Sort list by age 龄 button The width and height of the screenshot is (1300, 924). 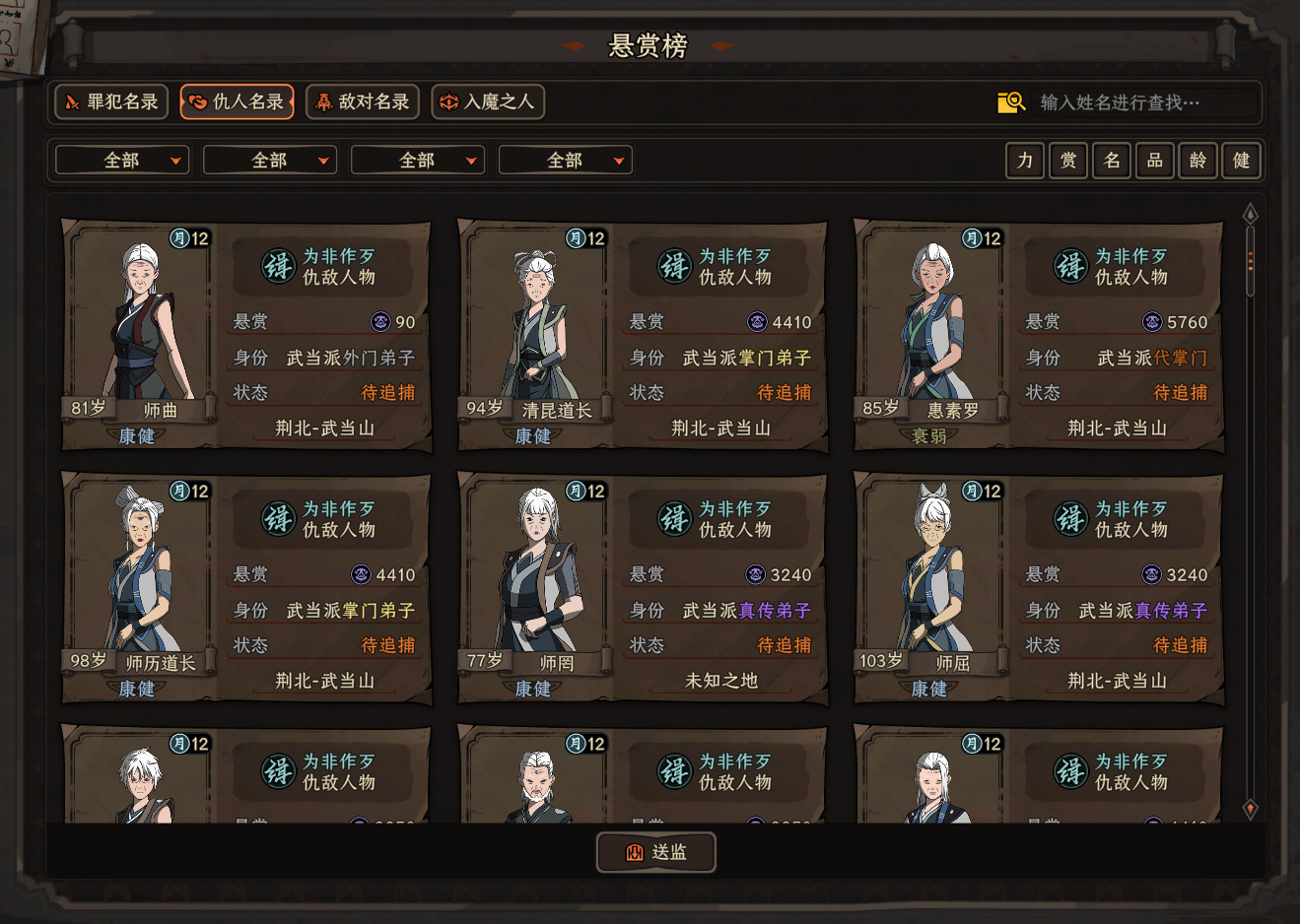1197,161
